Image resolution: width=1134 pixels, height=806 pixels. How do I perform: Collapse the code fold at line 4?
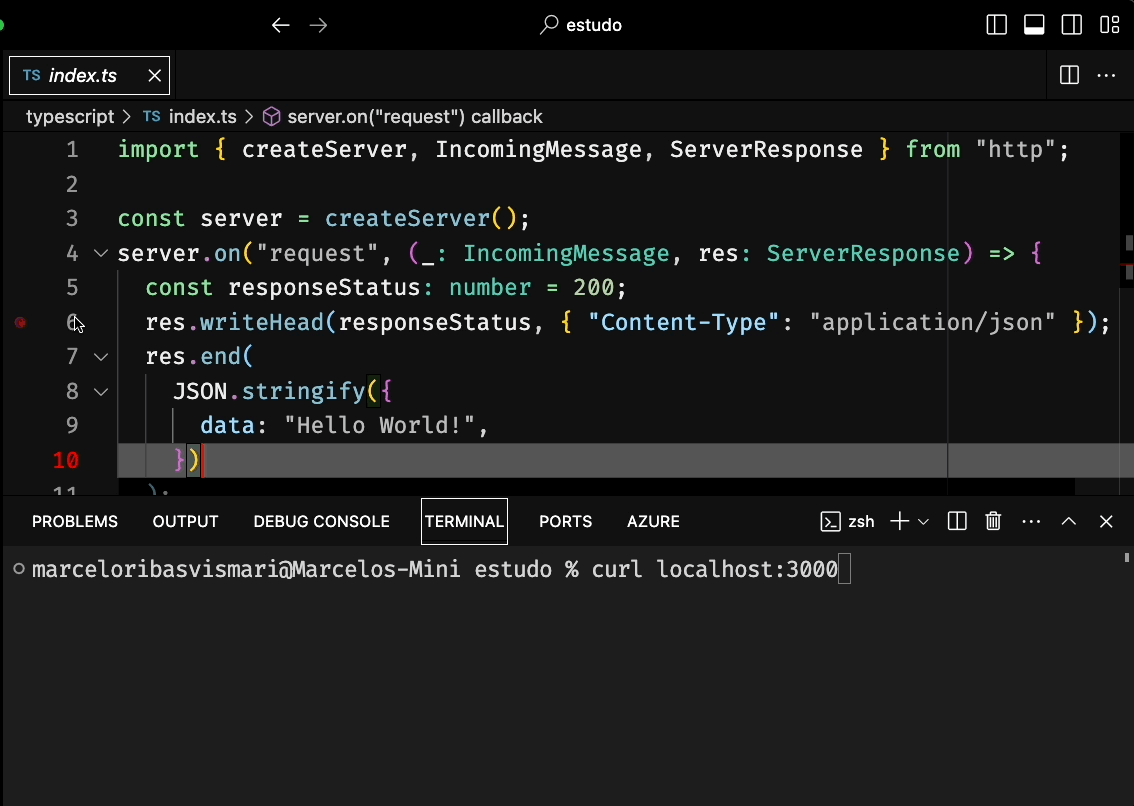point(101,253)
